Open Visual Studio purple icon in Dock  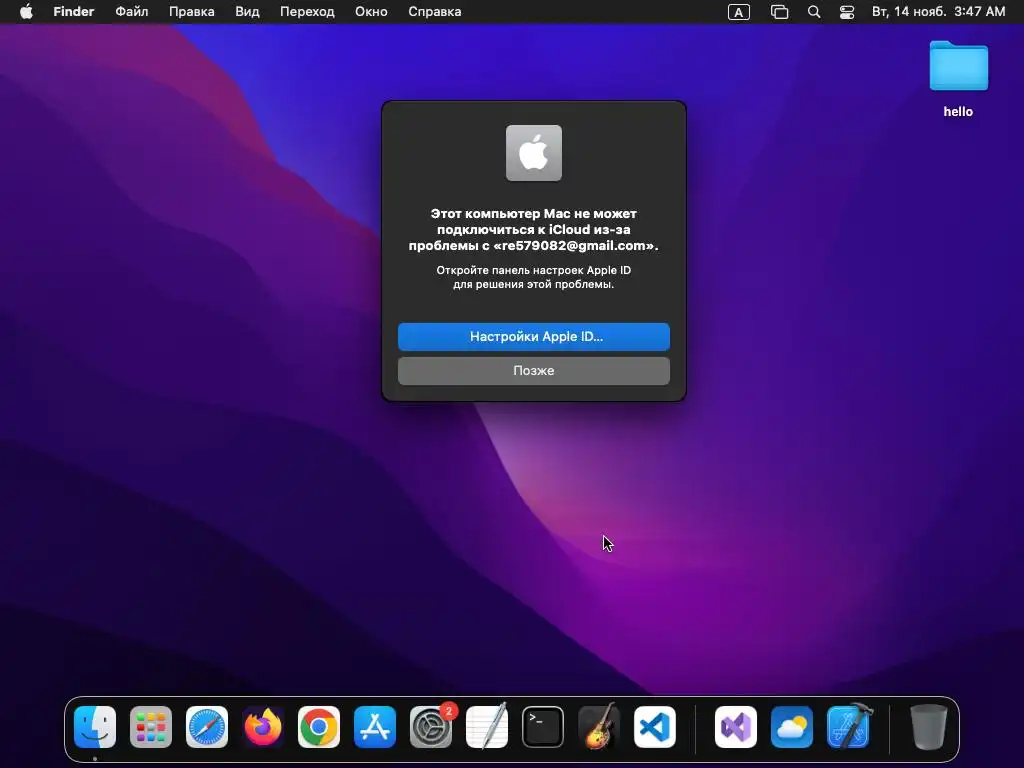coord(736,727)
